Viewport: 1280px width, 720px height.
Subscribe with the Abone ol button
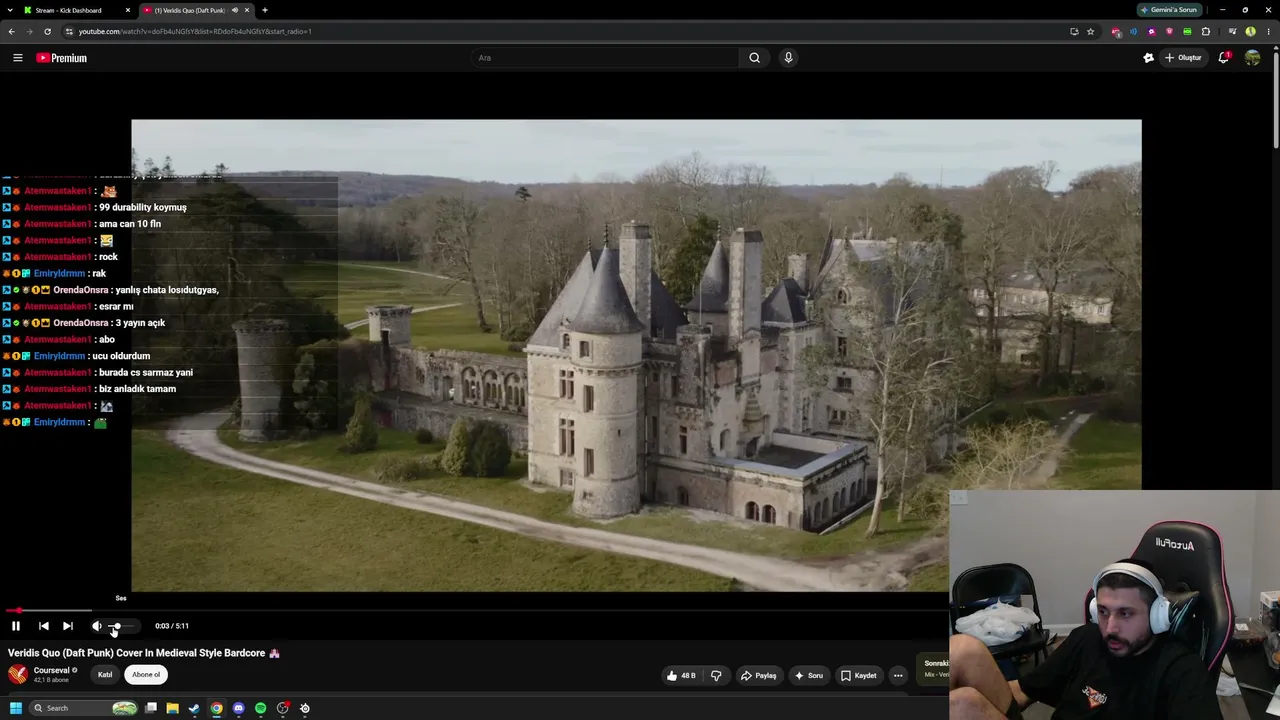[x=146, y=675]
